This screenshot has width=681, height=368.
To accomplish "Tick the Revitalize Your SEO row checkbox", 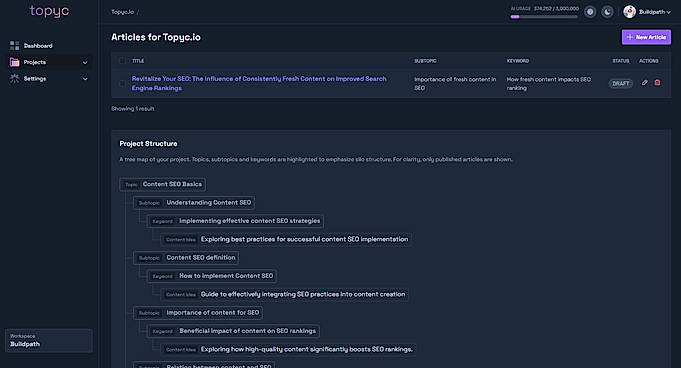I will pos(122,83).
